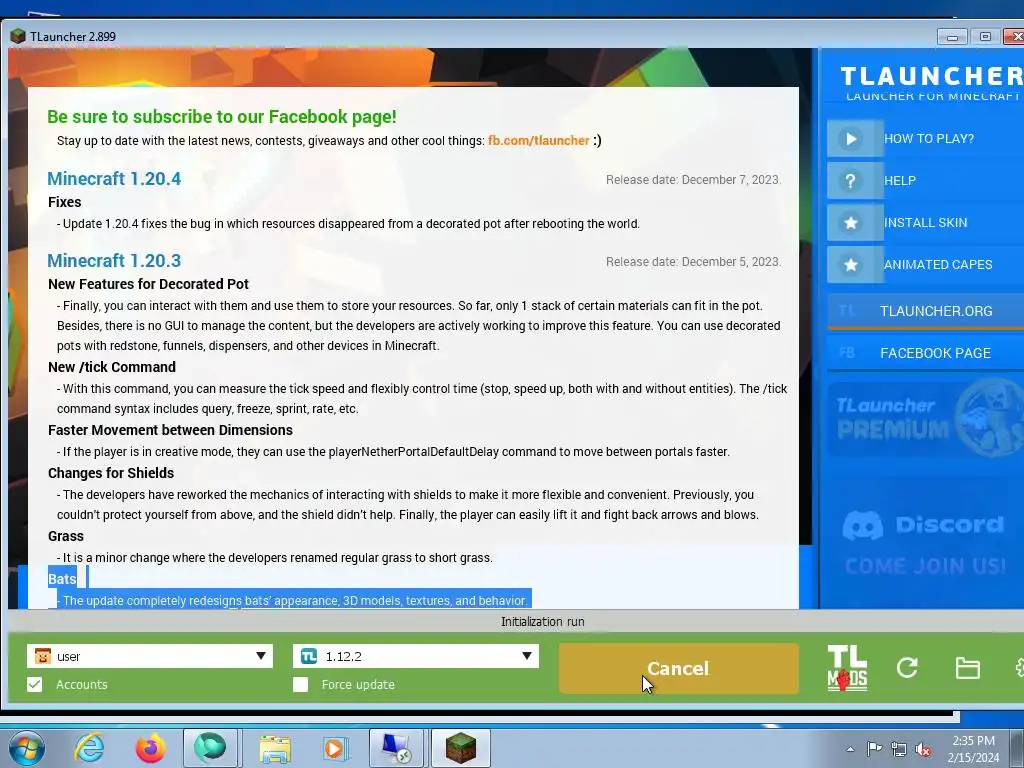
Task: Launch Internet Explorer from the taskbar
Action: [x=89, y=747]
